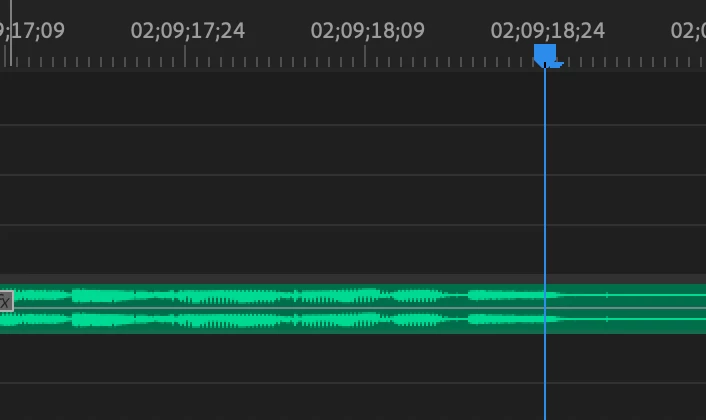
Task: Click the bottom-most empty audio track
Action: [x=353, y=402]
